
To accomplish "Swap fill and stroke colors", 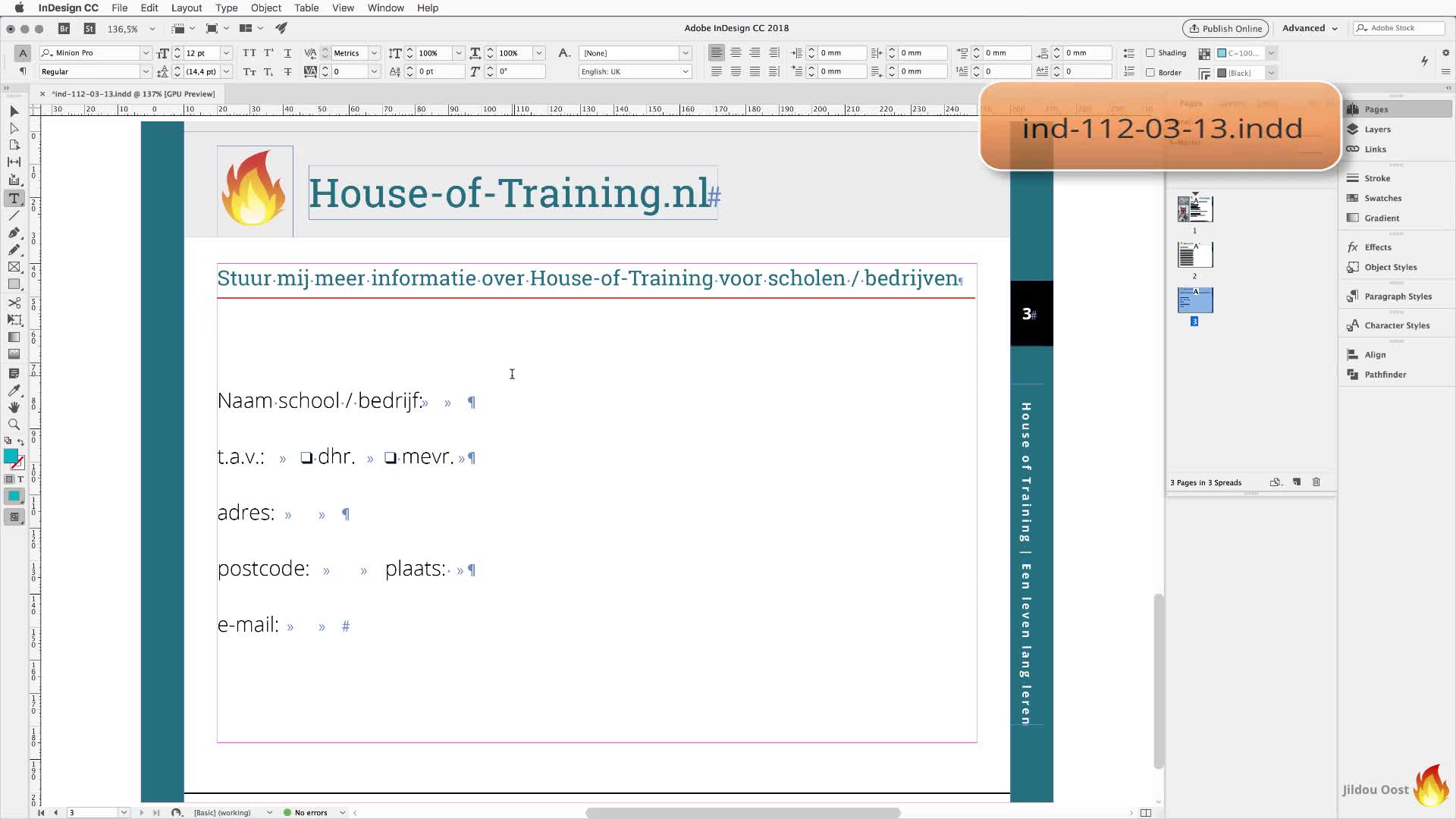I will [21, 441].
